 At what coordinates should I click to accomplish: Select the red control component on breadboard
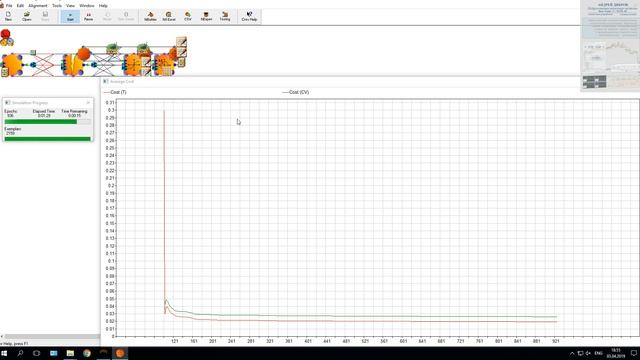[5, 34]
